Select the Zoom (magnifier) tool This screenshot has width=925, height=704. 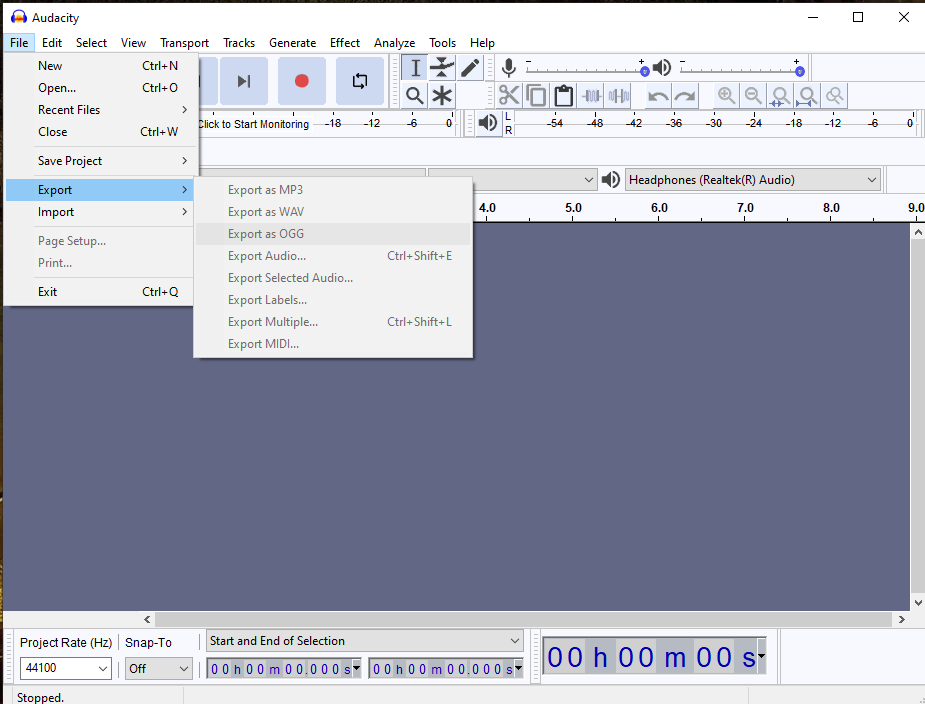pos(415,96)
